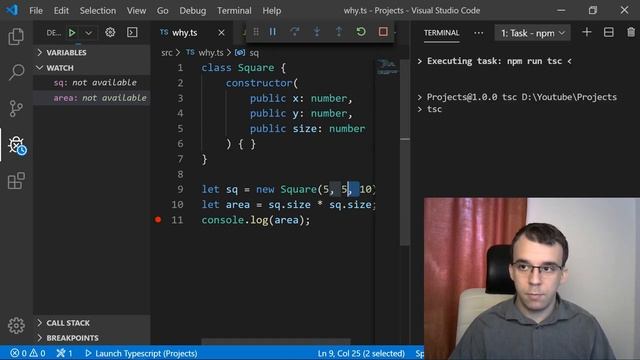640x360 pixels.
Task: Click the editor minimap
Action: (x=387, y=67)
